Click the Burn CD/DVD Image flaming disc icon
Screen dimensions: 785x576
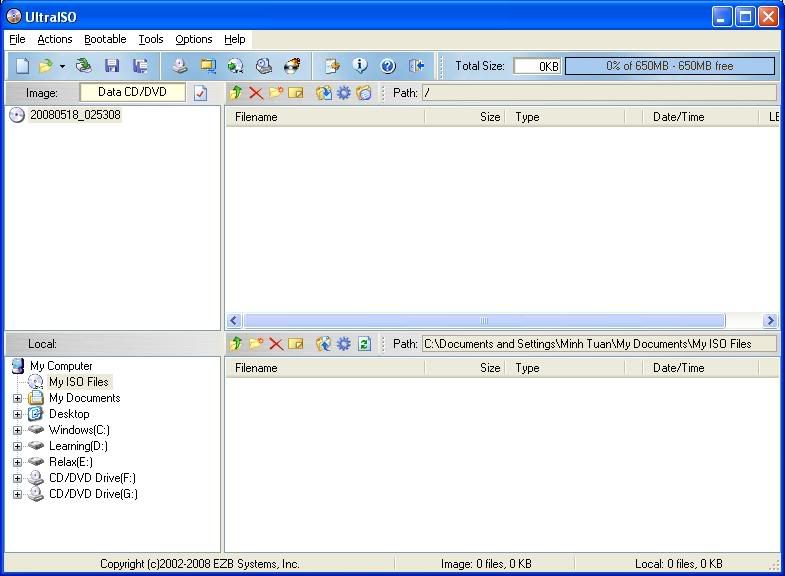[x=292, y=66]
